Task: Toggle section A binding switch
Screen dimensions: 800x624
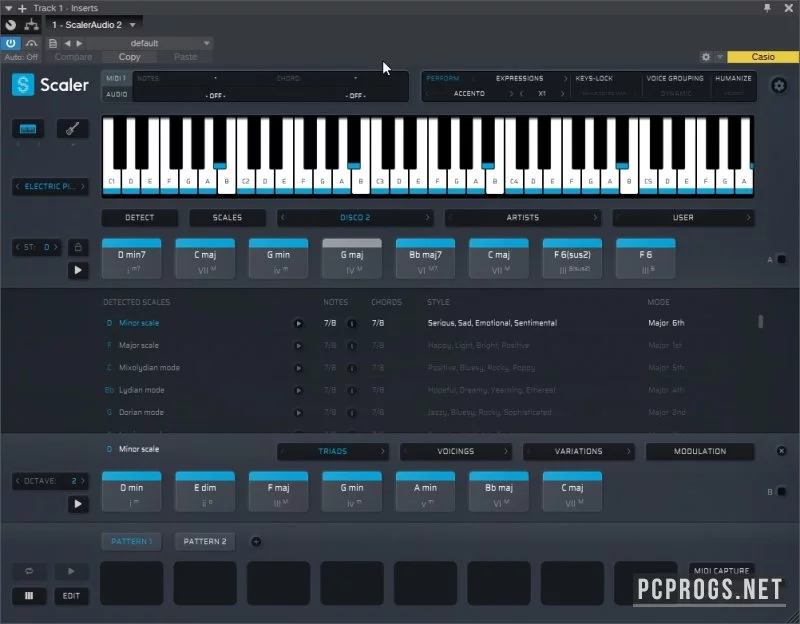Action: [781, 260]
